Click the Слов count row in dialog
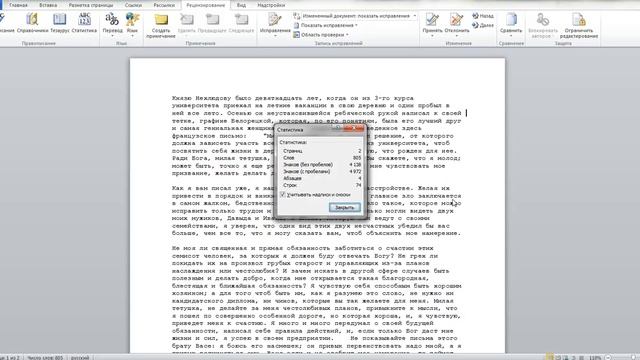Image resolution: width=640 pixels, height=360 pixels. (322, 158)
